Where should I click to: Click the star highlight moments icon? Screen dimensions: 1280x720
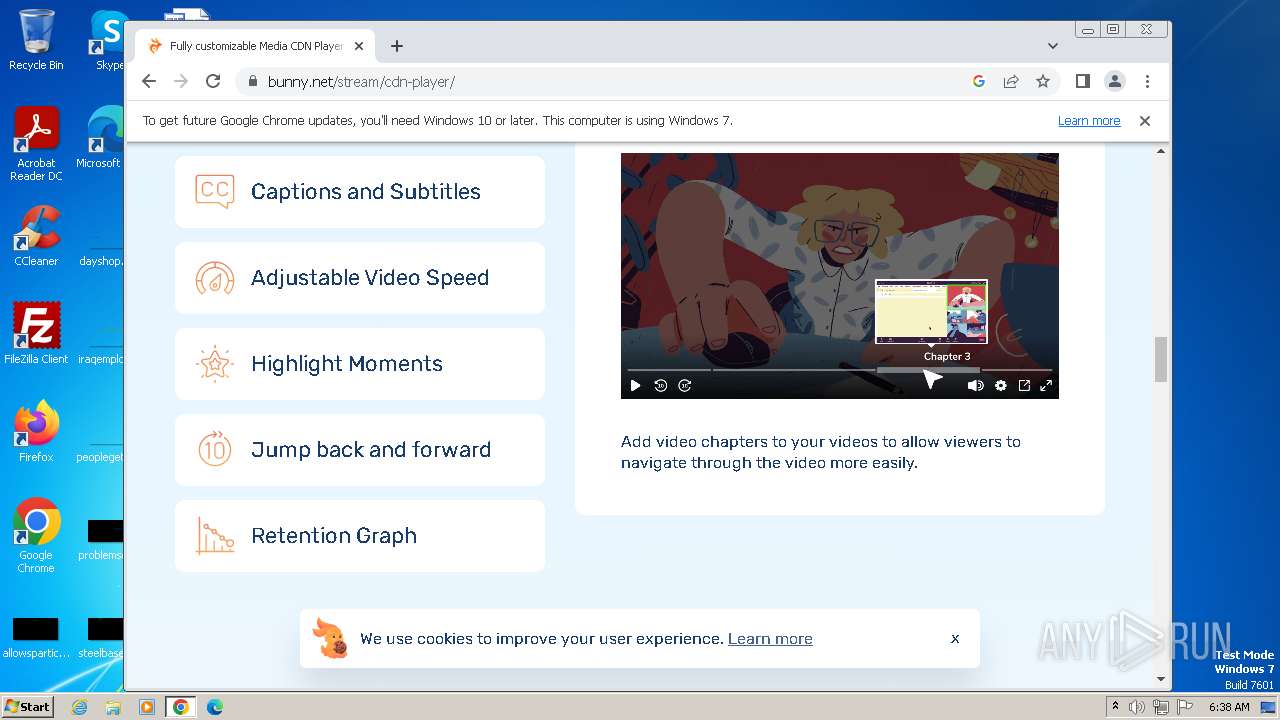pos(215,364)
